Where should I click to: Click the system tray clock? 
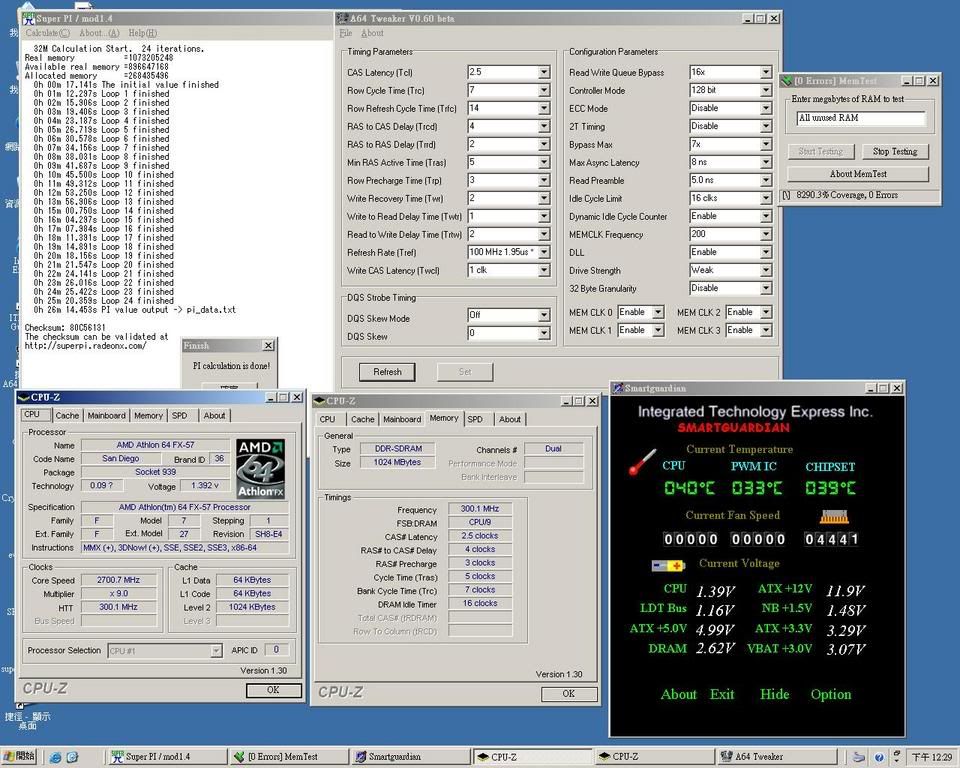pyautogui.click(x=932, y=758)
